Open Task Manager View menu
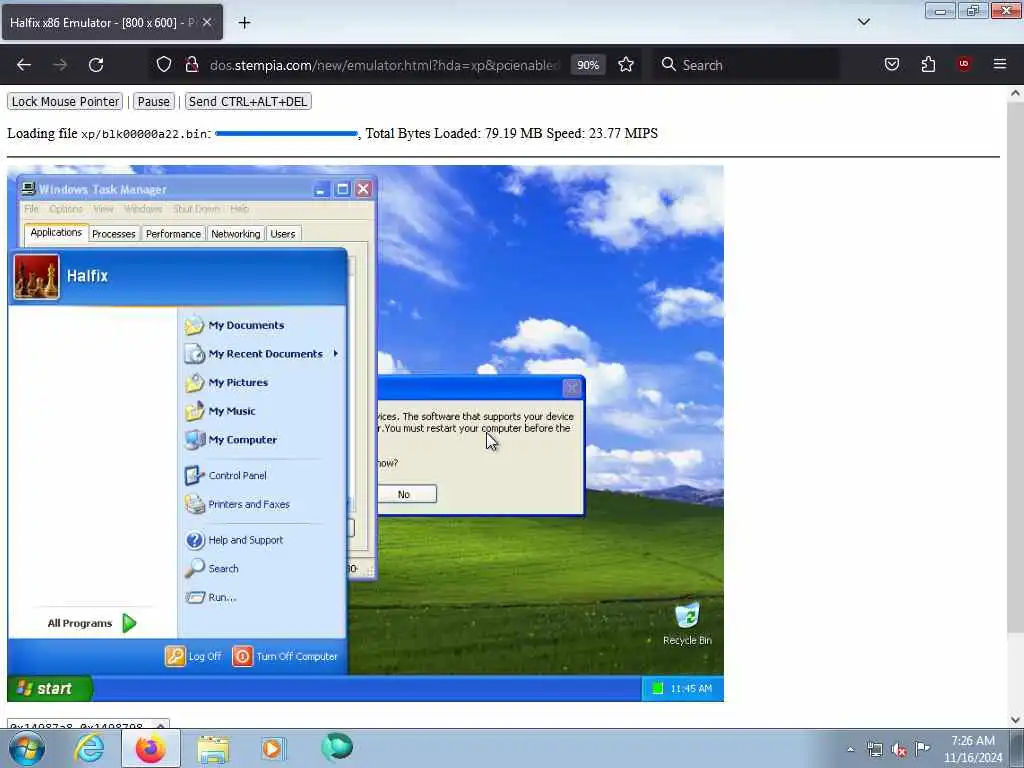Screen dimensions: 1024x768 point(103,209)
